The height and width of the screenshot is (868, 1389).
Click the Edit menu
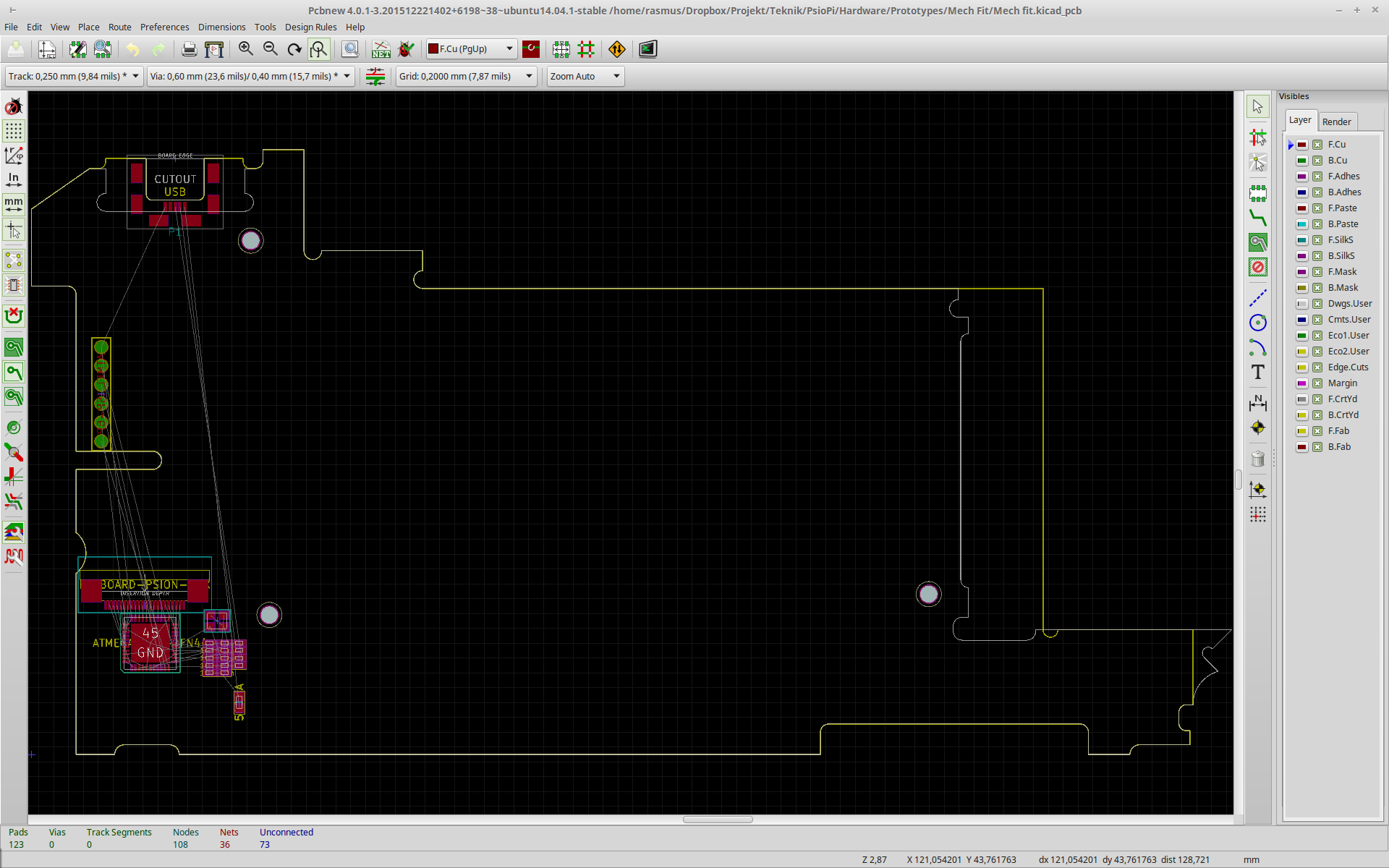click(x=35, y=27)
